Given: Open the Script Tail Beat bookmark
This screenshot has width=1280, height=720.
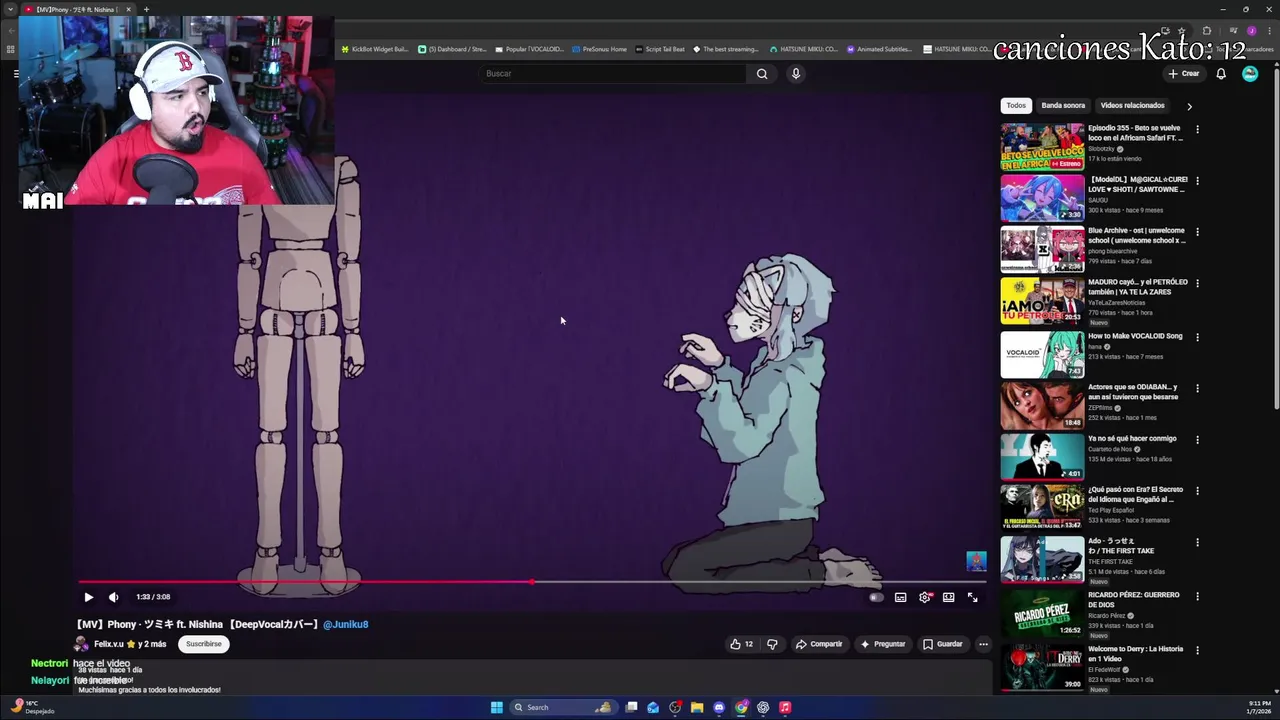Looking at the screenshot, I should [x=660, y=49].
